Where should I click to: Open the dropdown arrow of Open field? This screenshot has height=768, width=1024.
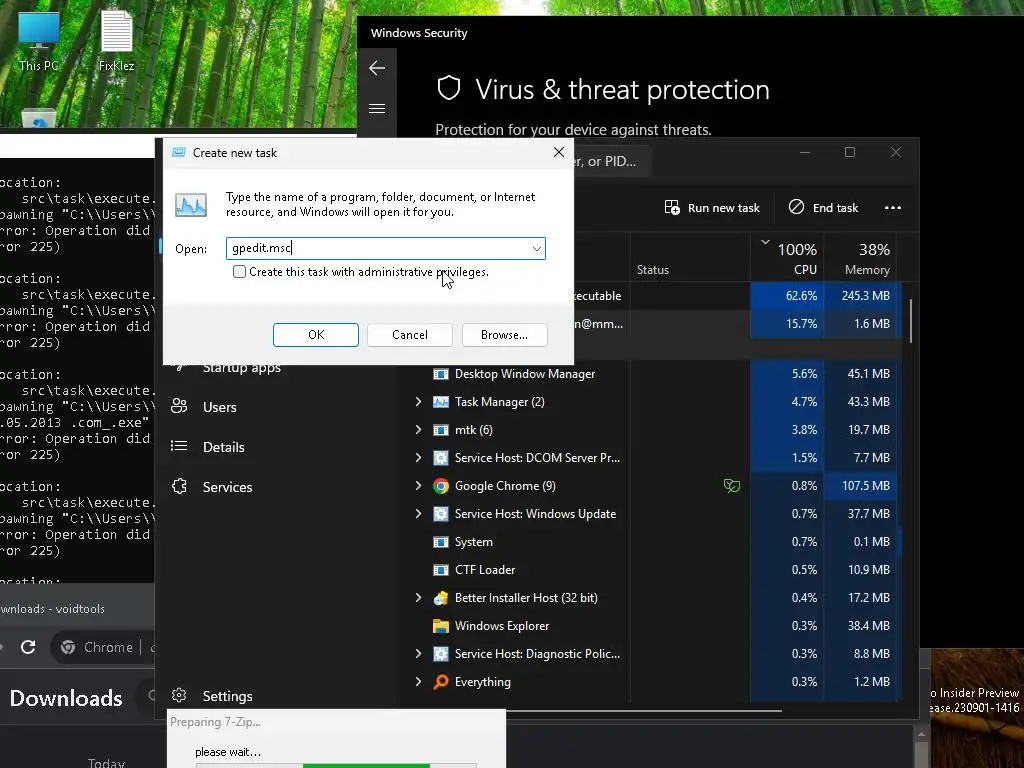tap(536, 248)
